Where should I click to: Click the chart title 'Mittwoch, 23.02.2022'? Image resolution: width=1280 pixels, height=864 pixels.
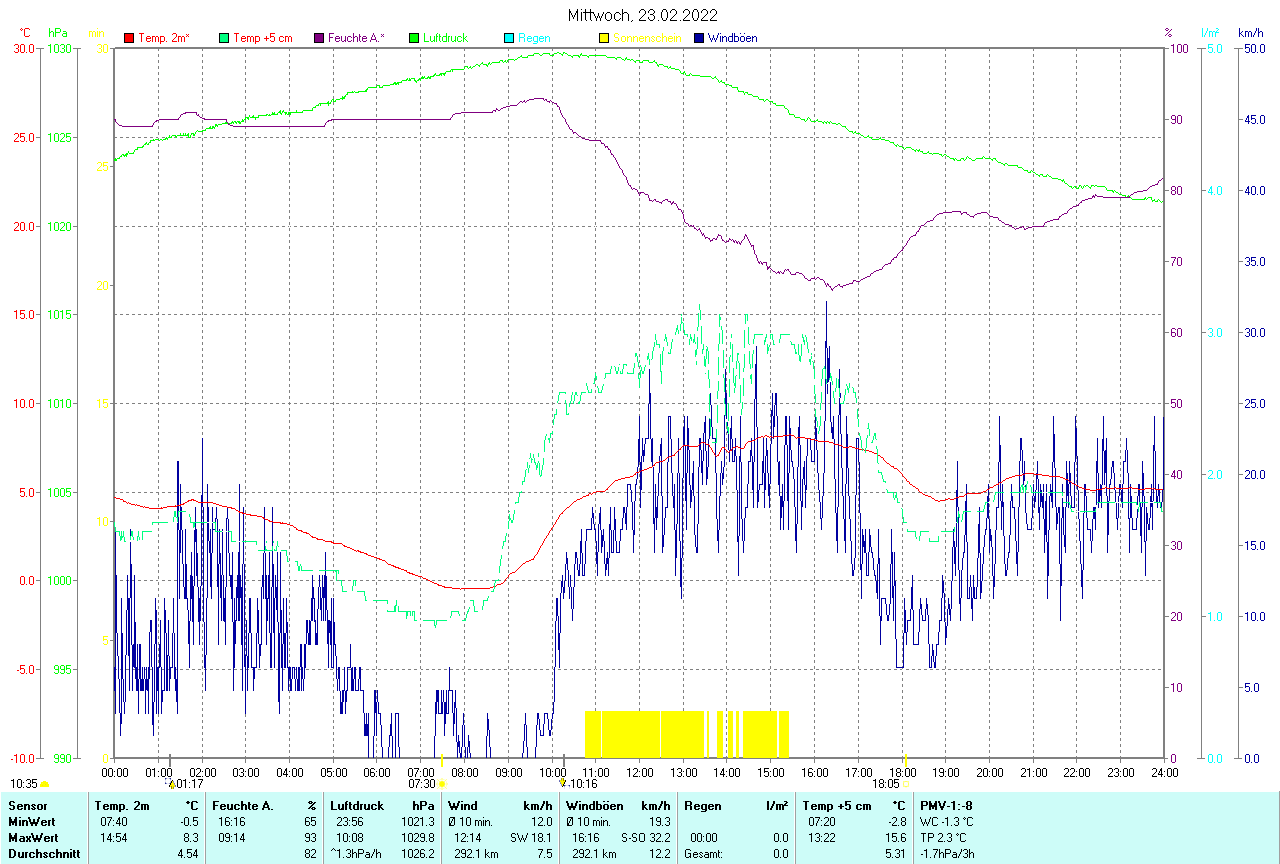pyautogui.click(x=643, y=15)
